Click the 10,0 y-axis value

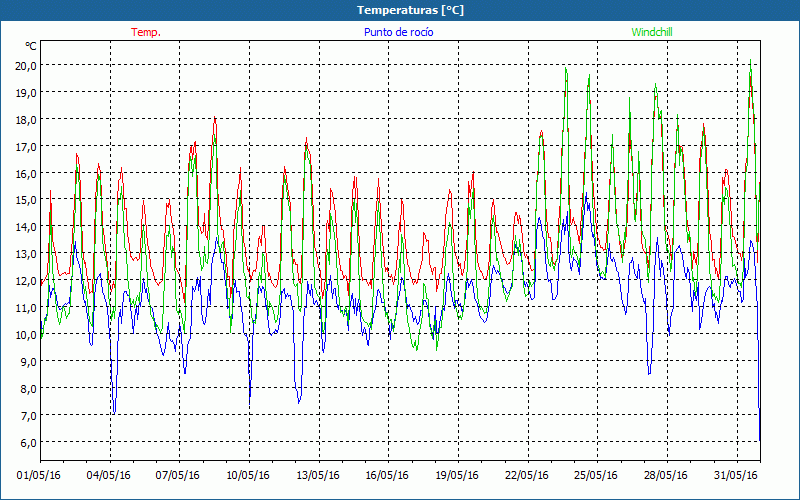(x=26, y=335)
